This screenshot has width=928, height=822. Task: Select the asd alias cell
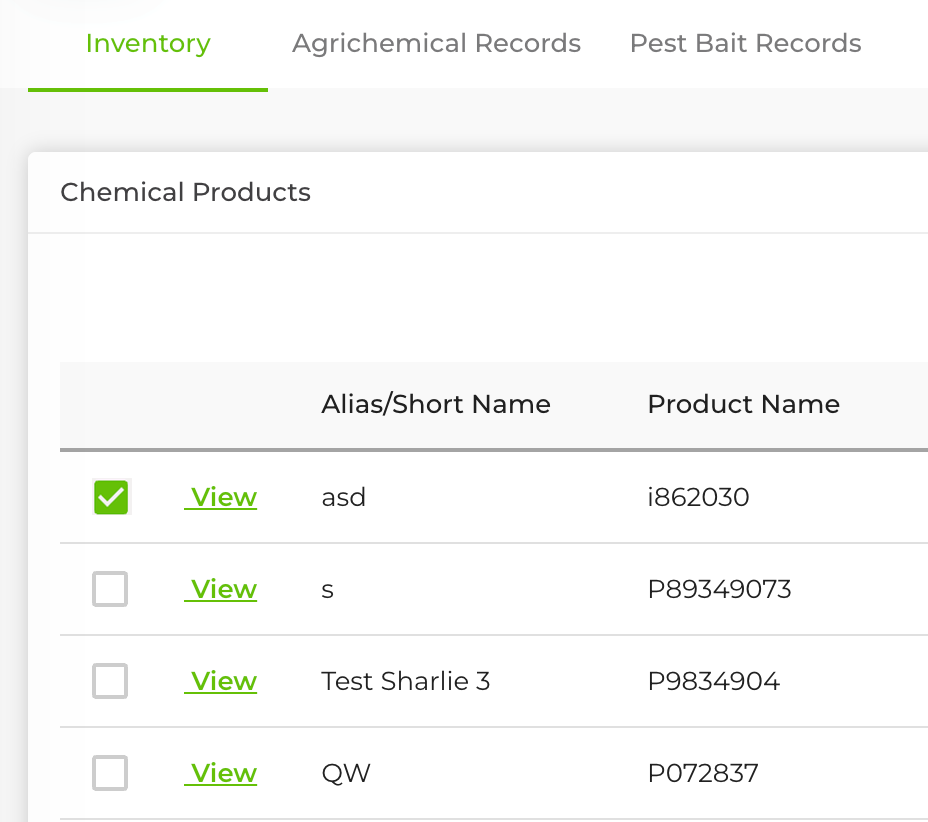(x=344, y=497)
